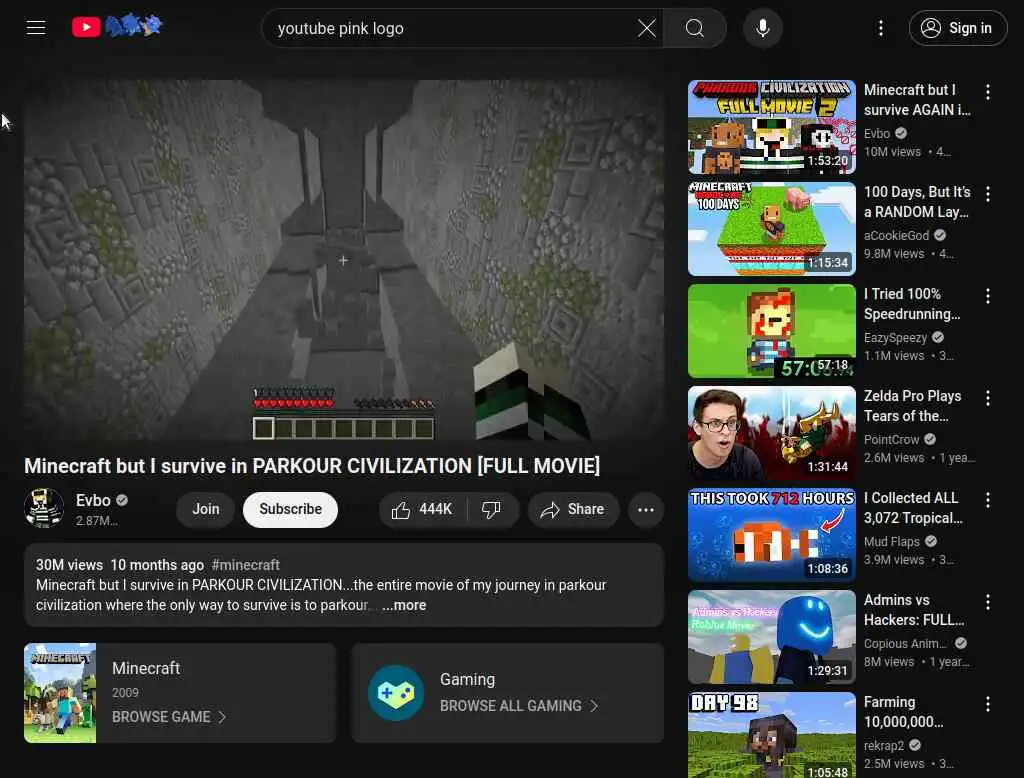Screen dimensions: 1024x778
Task: Click the magnifier search button
Action: pos(694,28)
